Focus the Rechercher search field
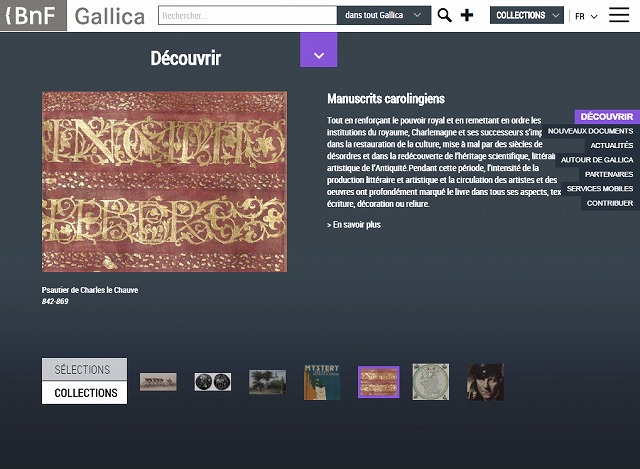This screenshot has width=640, height=469. coord(247,15)
